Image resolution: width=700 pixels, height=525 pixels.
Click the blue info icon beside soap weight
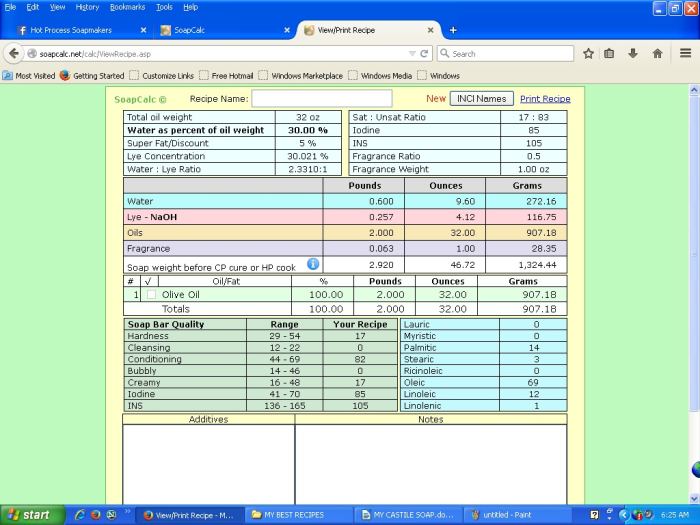click(313, 264)
